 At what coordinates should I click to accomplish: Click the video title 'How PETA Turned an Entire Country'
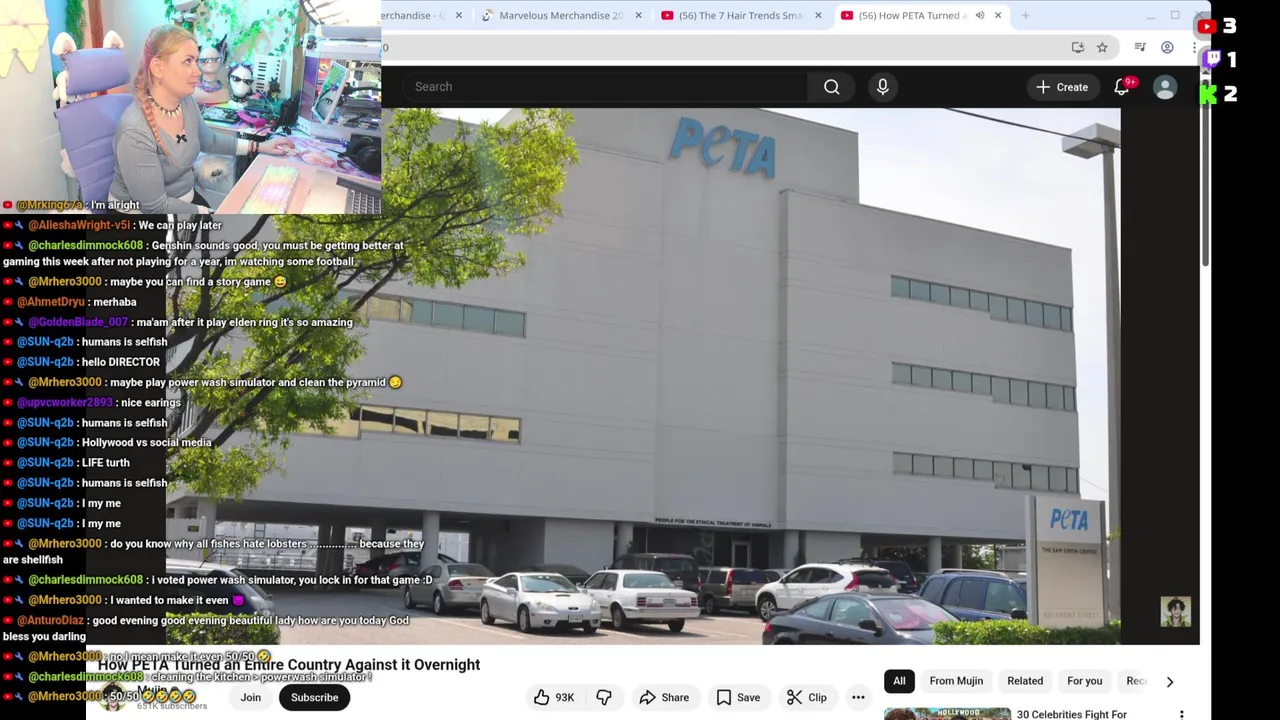pos(289,665)
